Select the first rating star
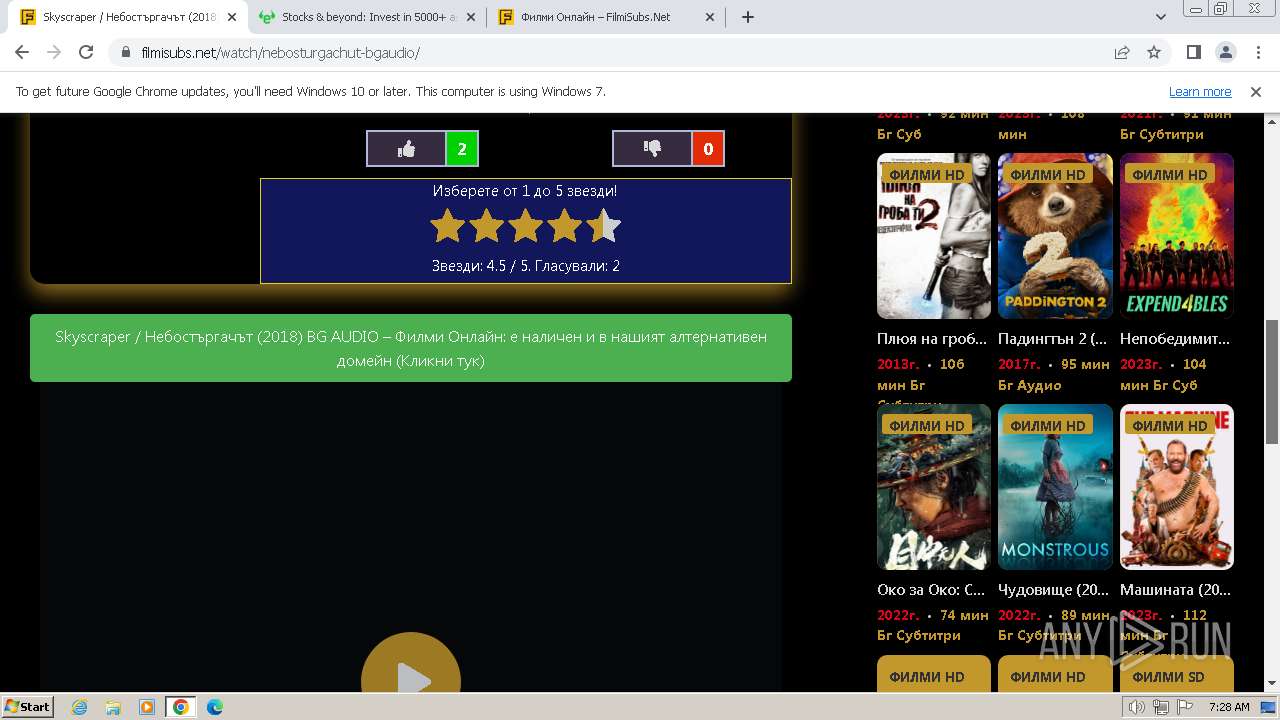1280x720 pixels. click(x=448, y=226)
